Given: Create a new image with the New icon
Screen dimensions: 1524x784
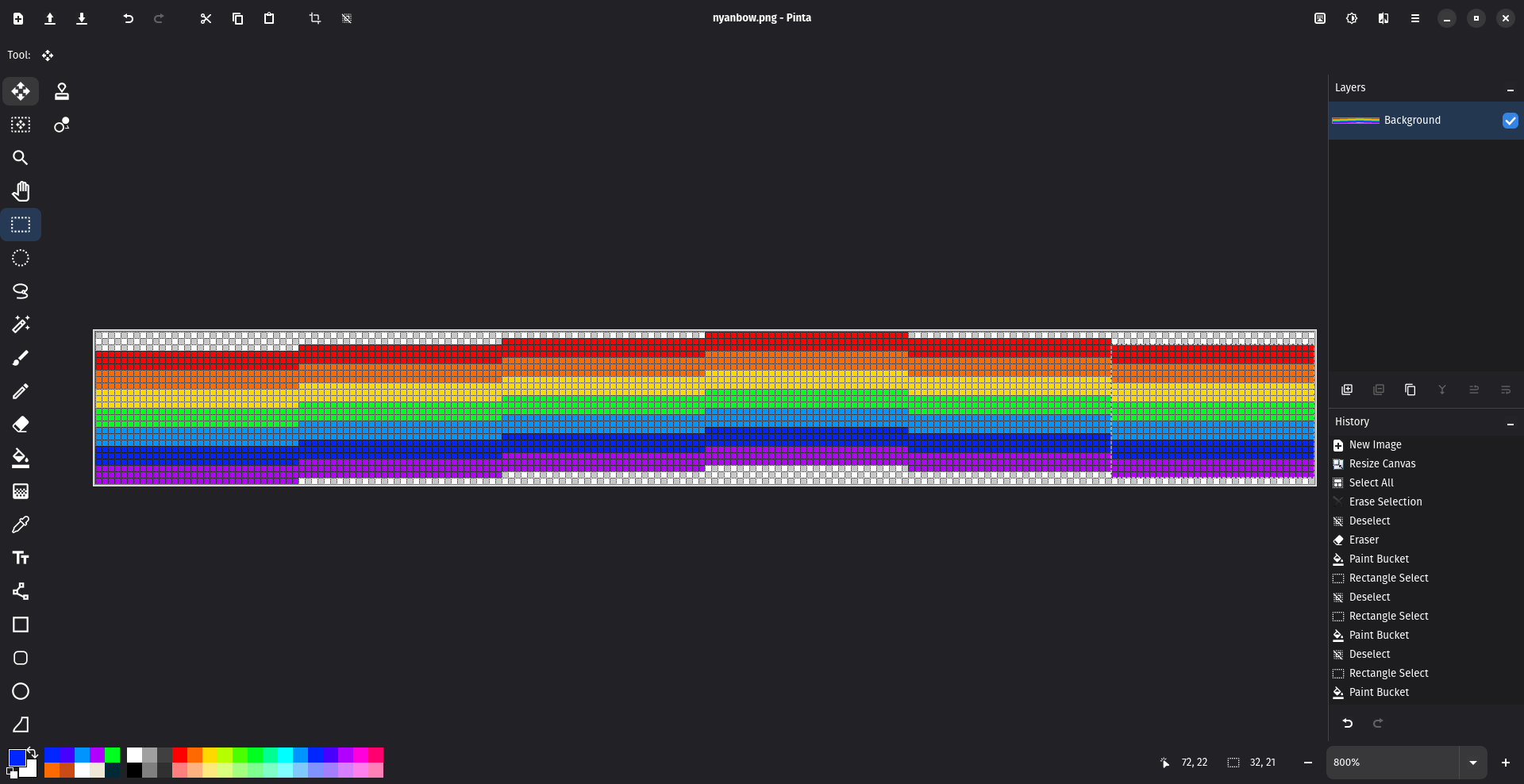Looking at the screenshot, I should (x=18, y=18).
